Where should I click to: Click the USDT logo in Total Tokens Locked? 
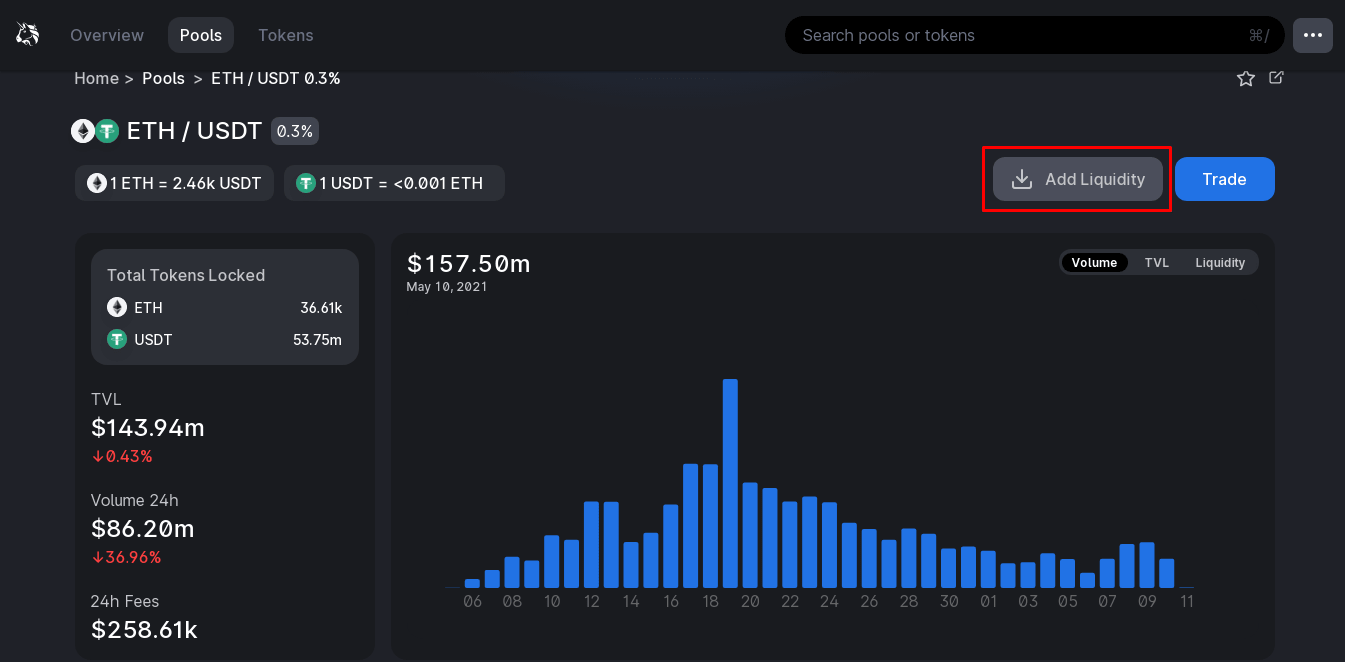[117, 340]
